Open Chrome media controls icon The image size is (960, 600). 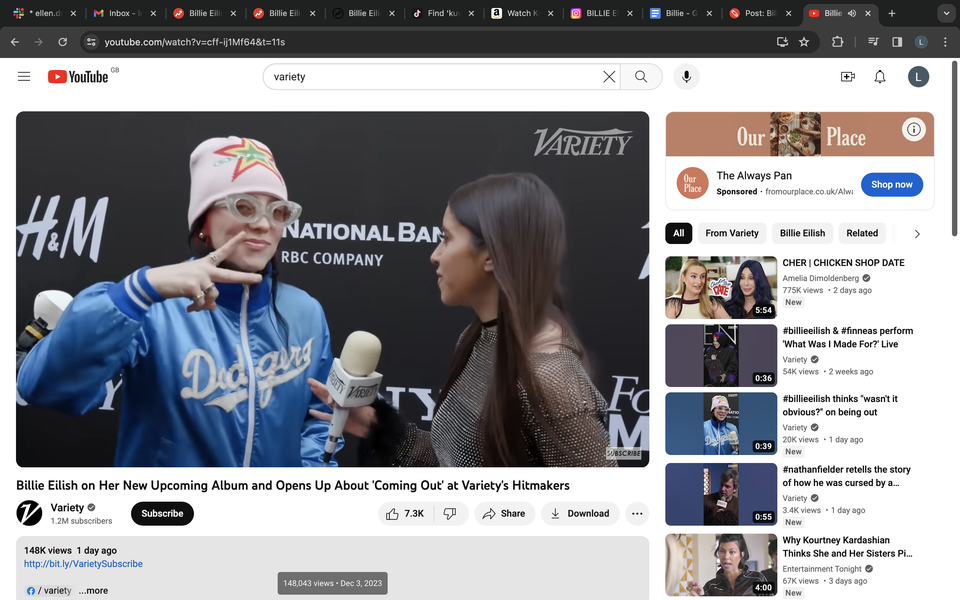coord(874,42)
